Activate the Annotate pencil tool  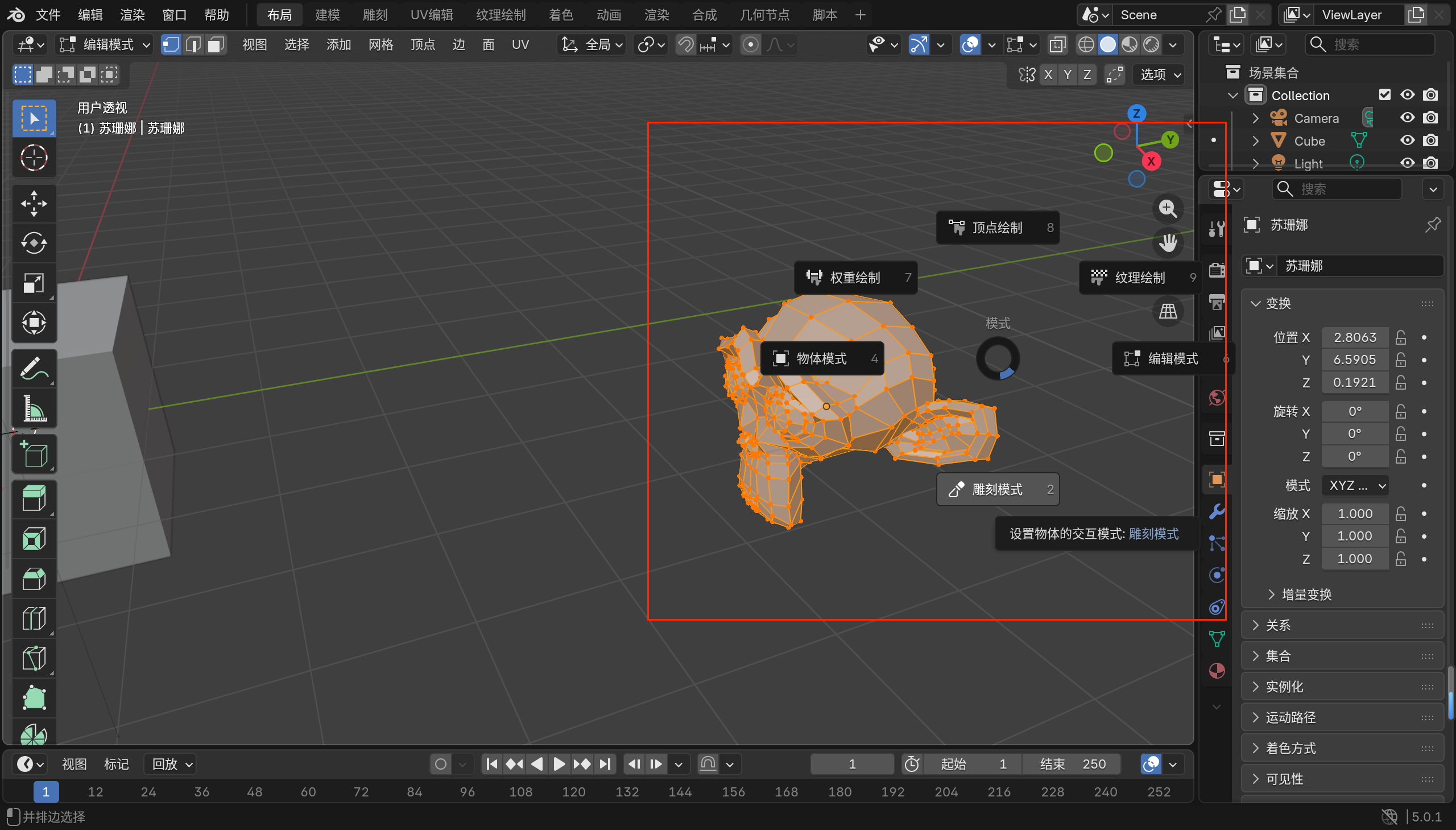(34, 369)
